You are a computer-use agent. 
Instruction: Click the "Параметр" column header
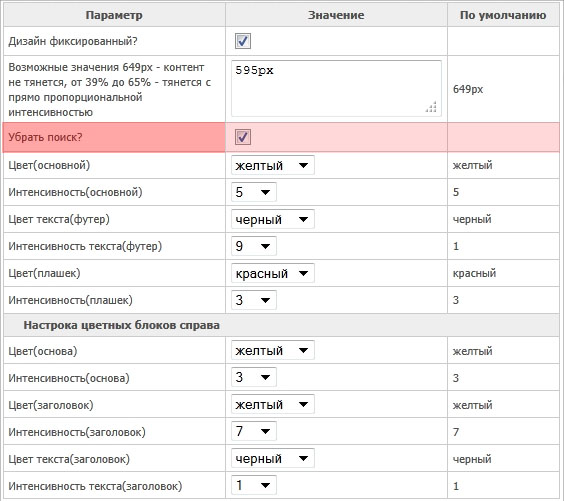click(x=114, y=15)
